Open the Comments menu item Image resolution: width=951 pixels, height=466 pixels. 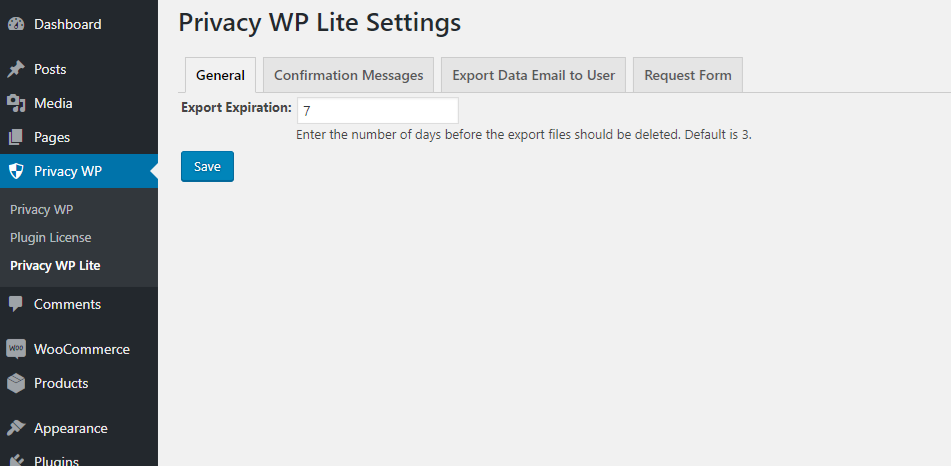coord(67,304)
